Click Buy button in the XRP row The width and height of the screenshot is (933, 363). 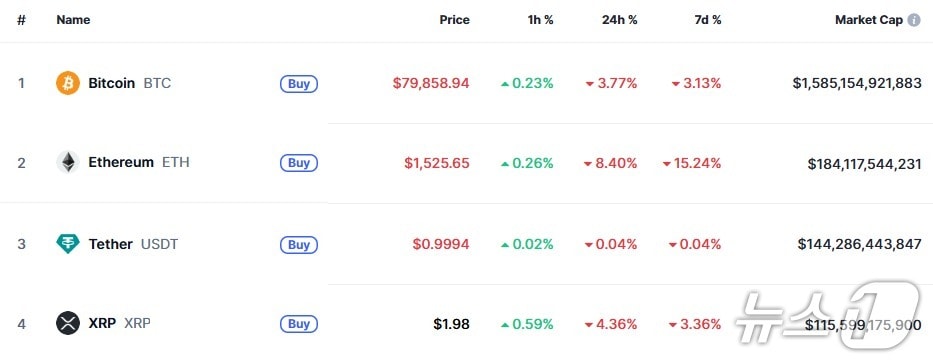click(299, 324)
